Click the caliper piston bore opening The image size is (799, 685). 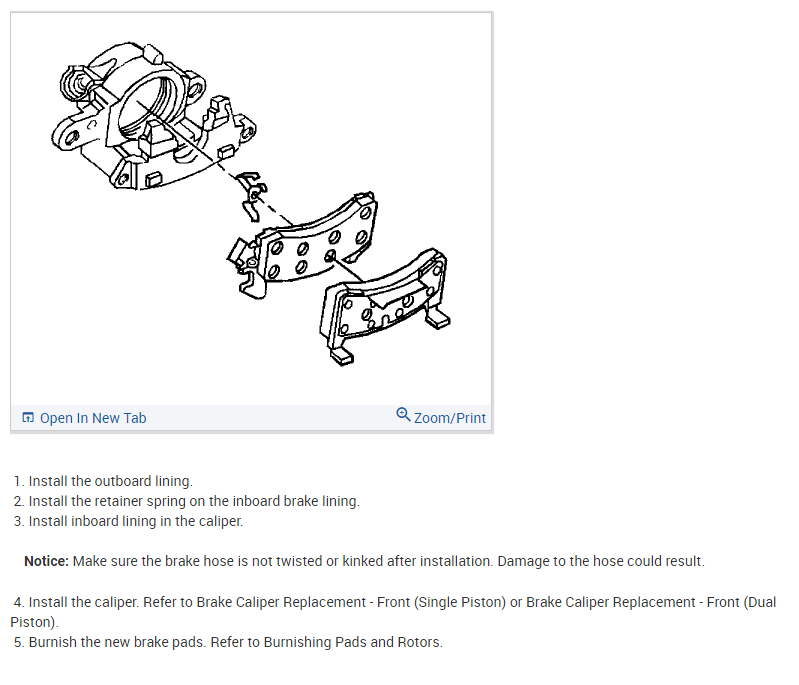pos(149,105)
